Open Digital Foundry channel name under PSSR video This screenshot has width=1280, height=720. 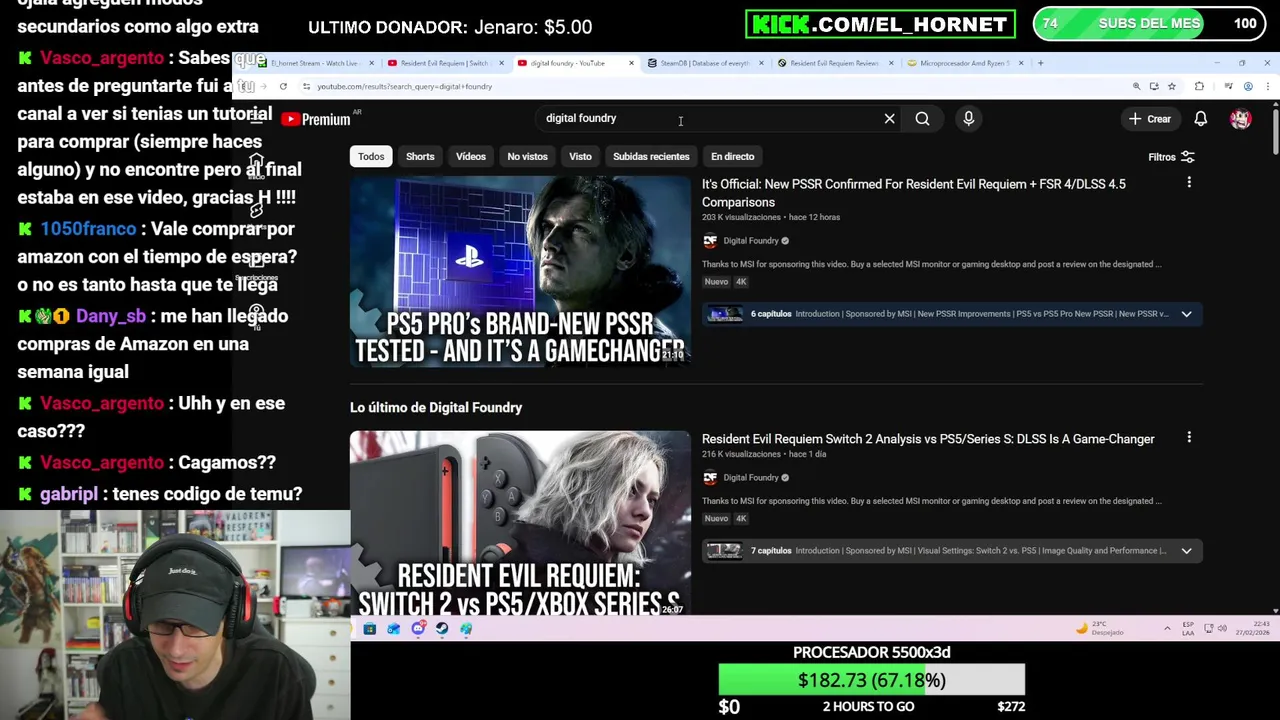pos(751,241)
